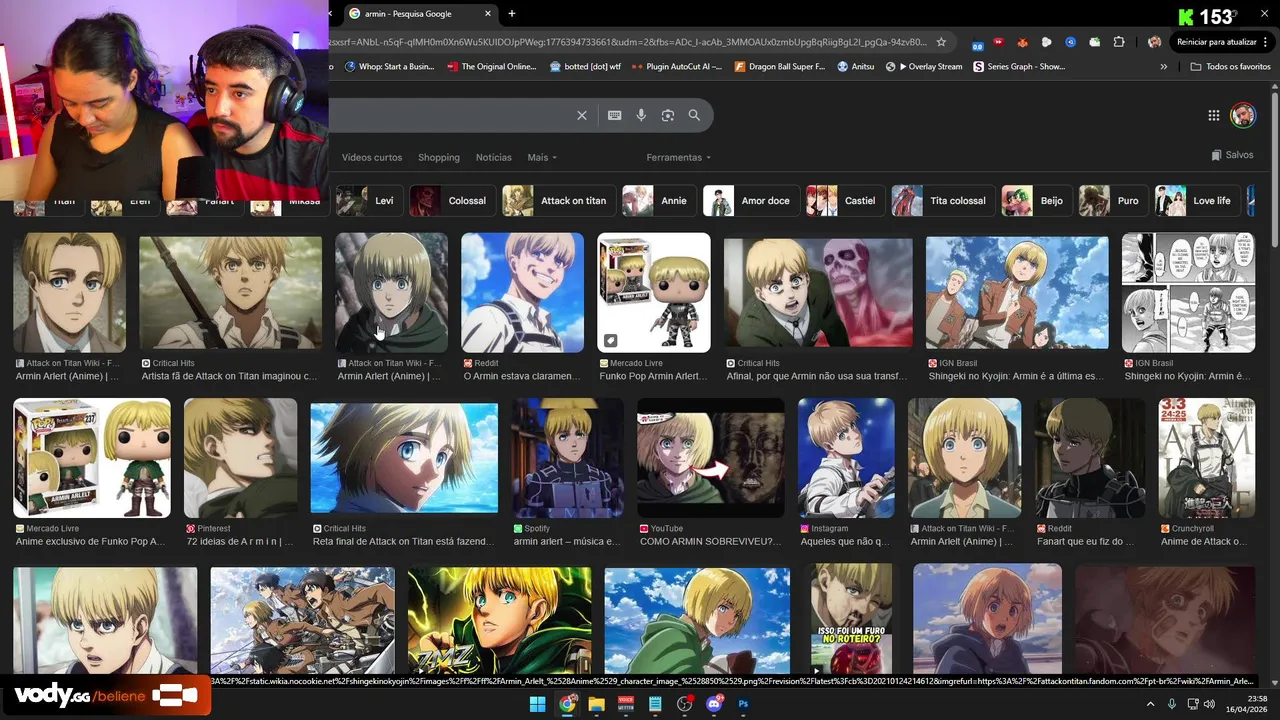
Task: Open 'Dragon Ball Super F...' bookmark
Action: click(779, 67)
